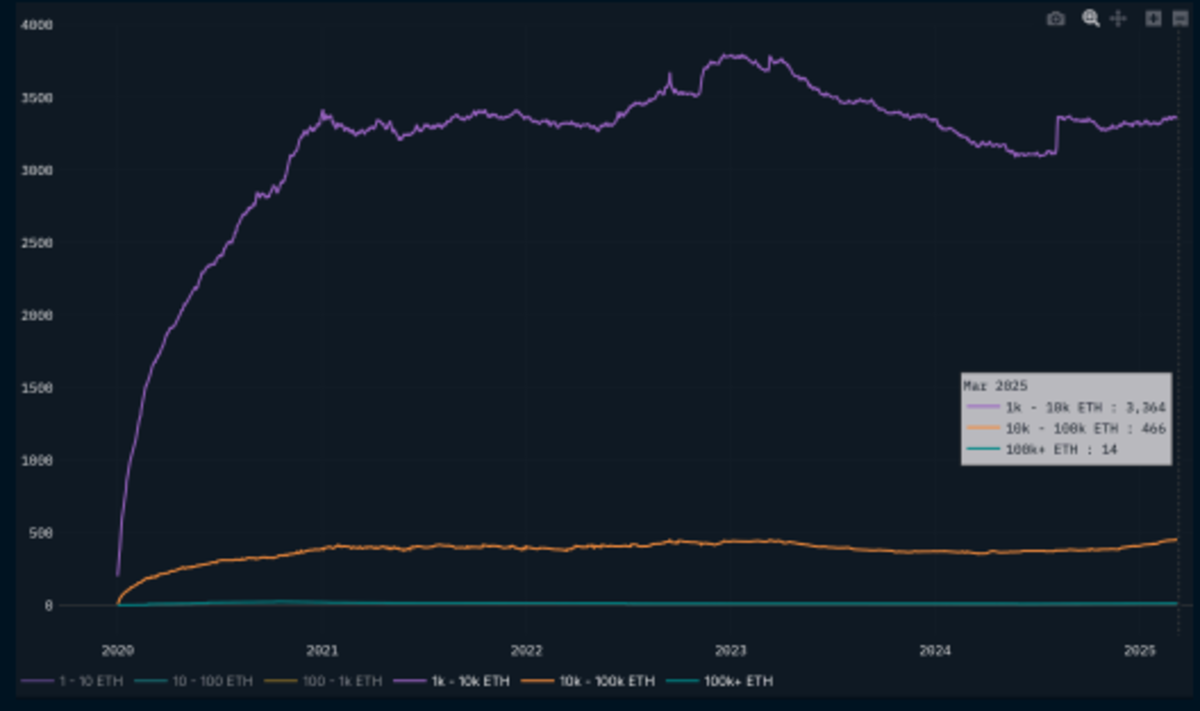The height and width of the screenshot is (711, 1200).
Task: Toggle the 100 - 1k ETH series visibility
Action: 340,680
